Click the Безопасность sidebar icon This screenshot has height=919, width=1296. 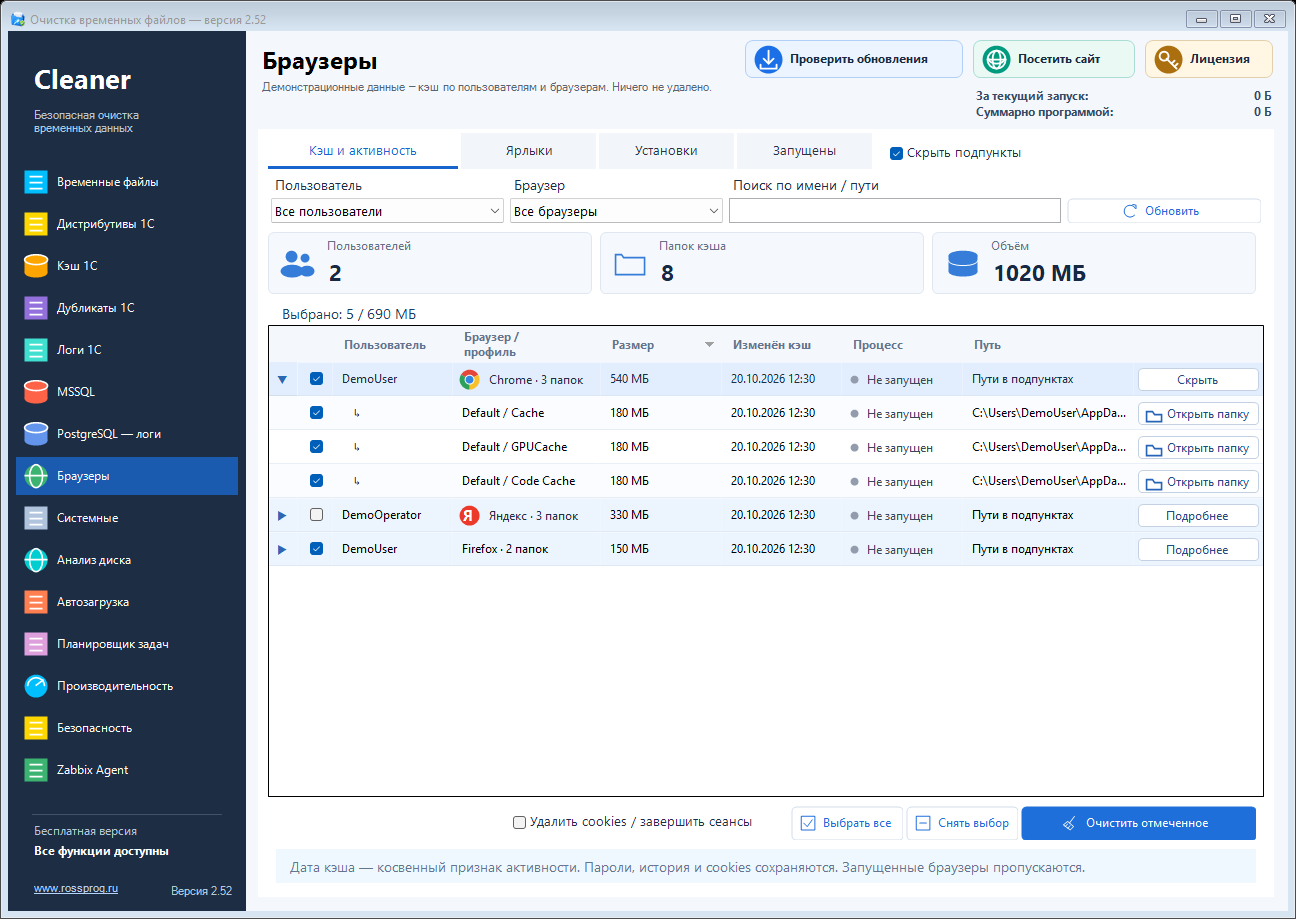tap(36, 728)
